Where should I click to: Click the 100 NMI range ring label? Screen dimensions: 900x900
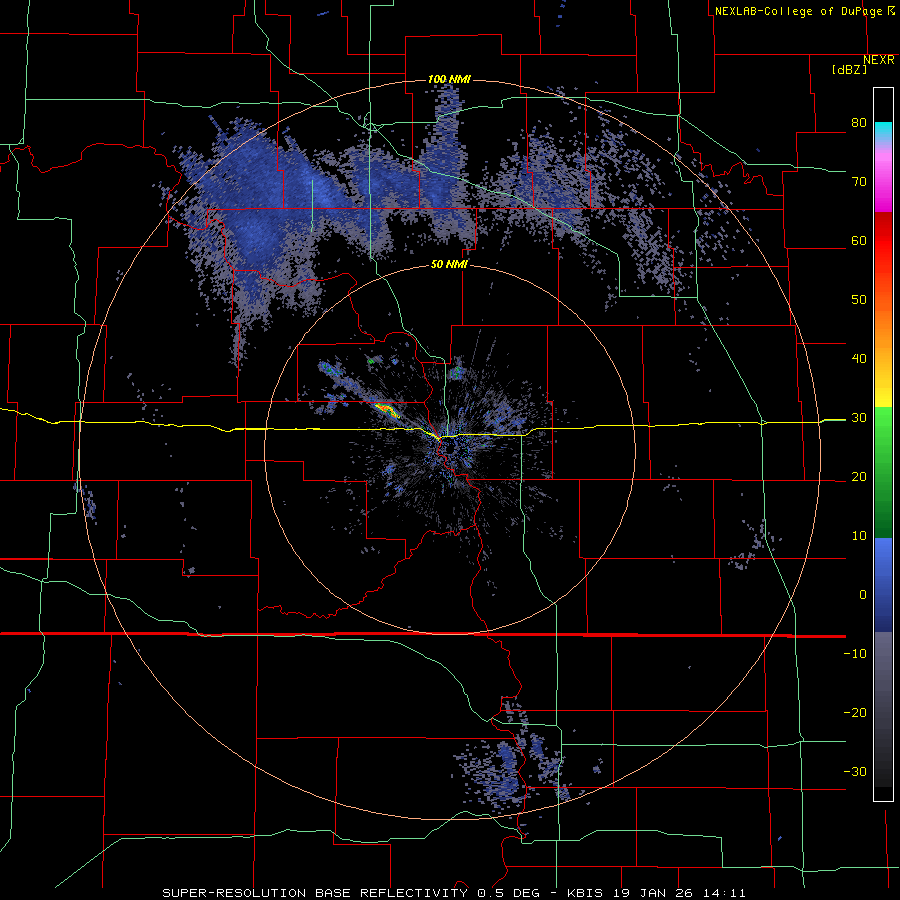(x=449, y=79)
